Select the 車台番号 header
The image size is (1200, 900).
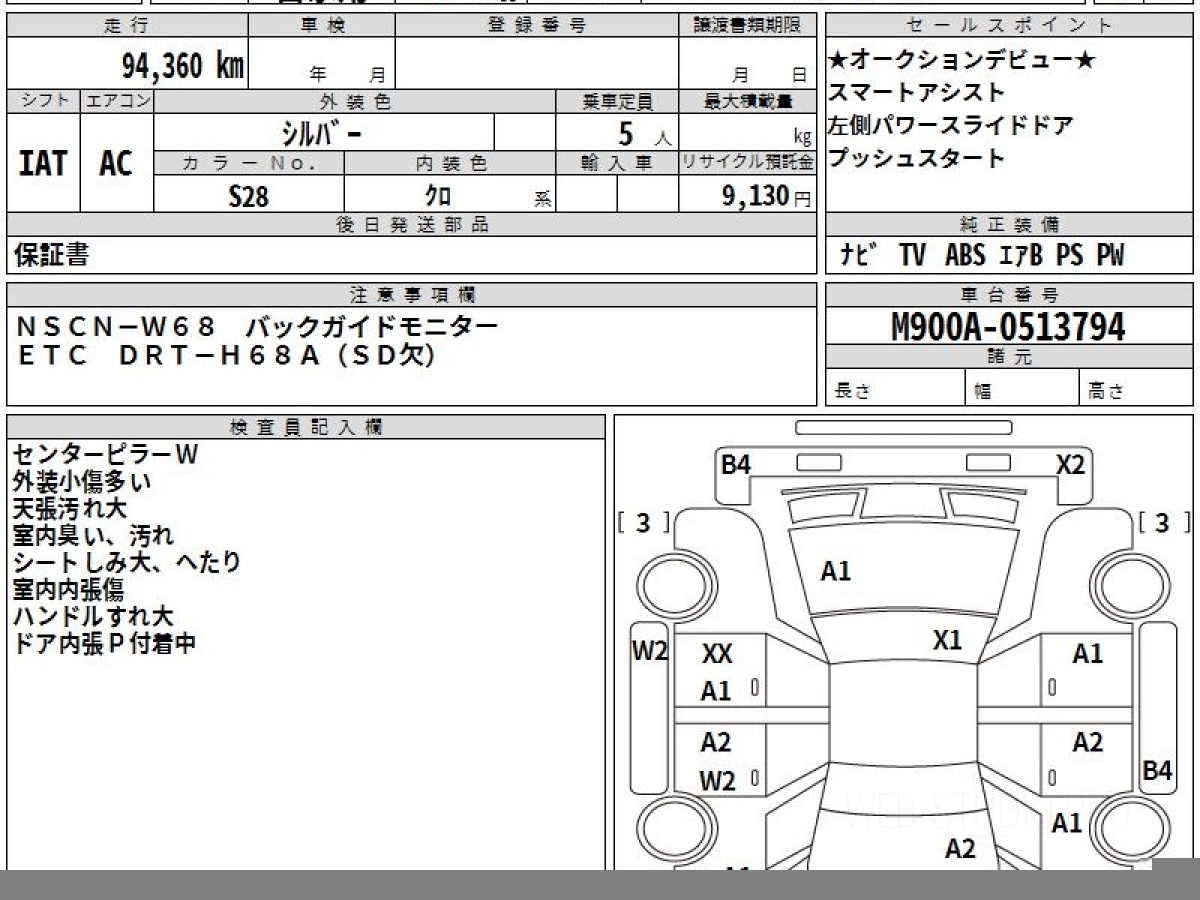click(1010, 295)
